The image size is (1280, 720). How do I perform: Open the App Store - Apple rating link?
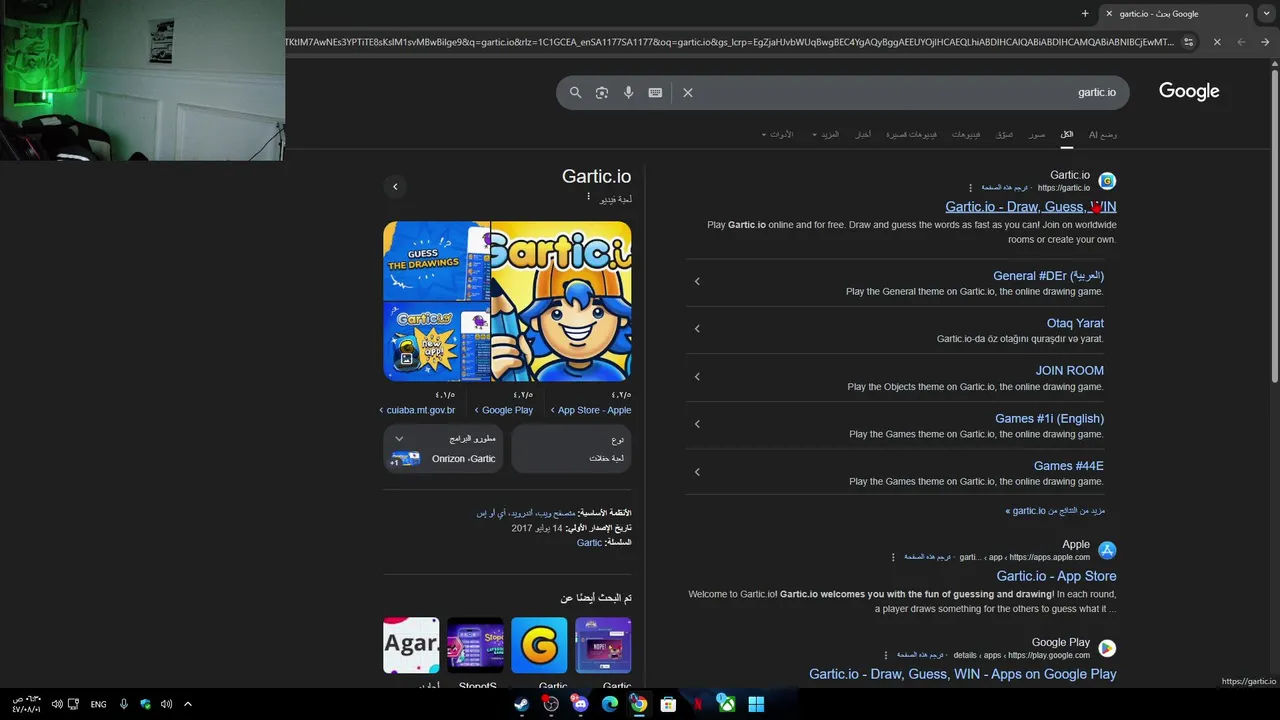594,410
